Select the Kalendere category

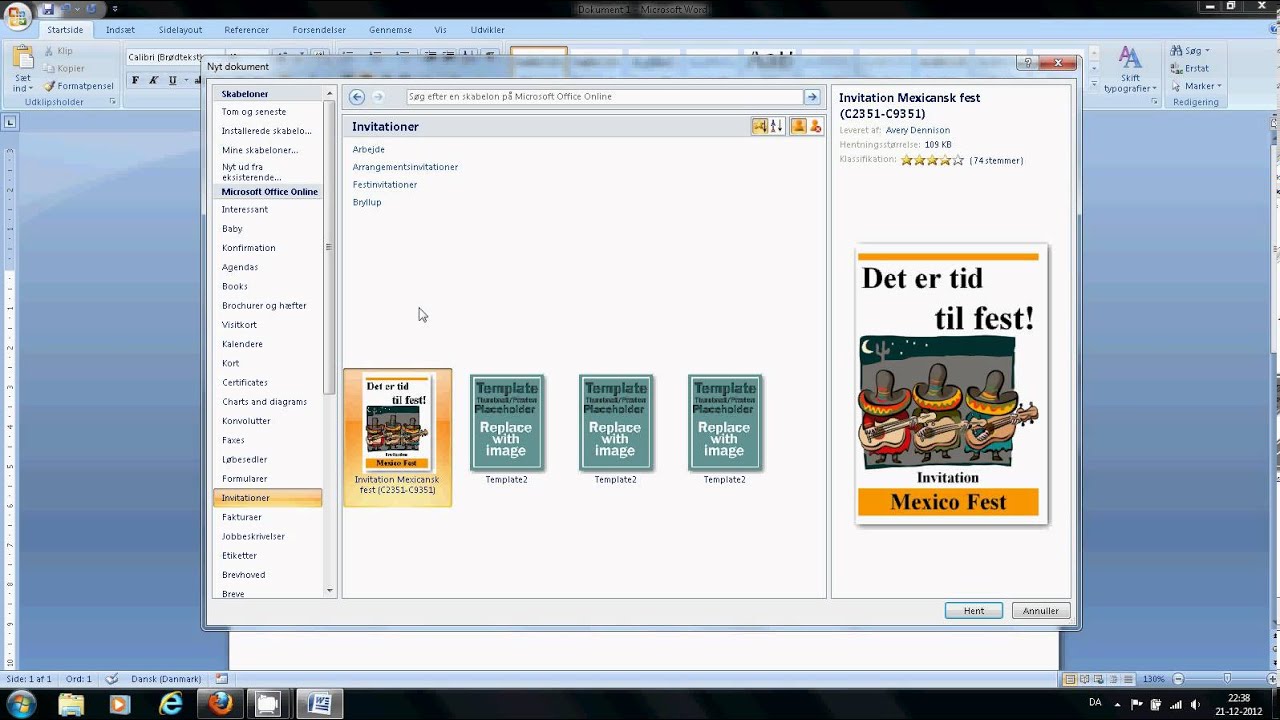(242, 344)
